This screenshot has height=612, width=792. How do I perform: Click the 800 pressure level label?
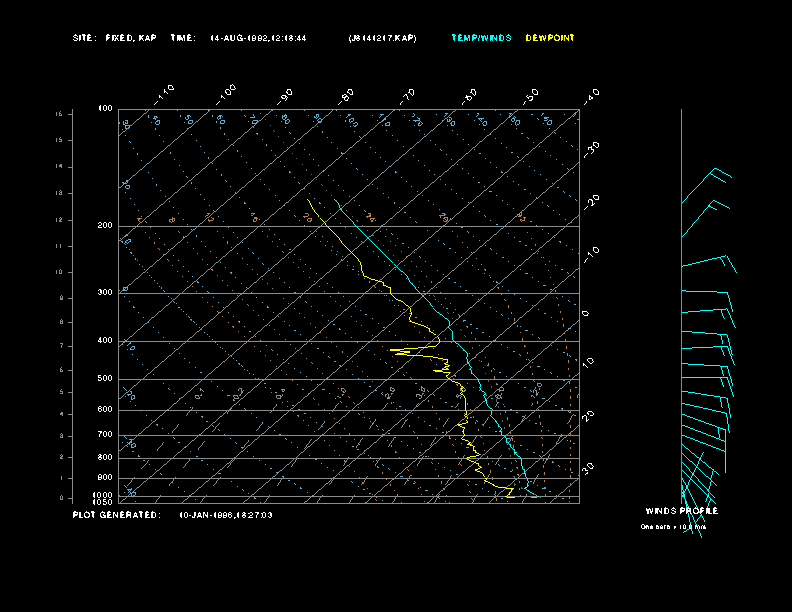tap(105, 457)
